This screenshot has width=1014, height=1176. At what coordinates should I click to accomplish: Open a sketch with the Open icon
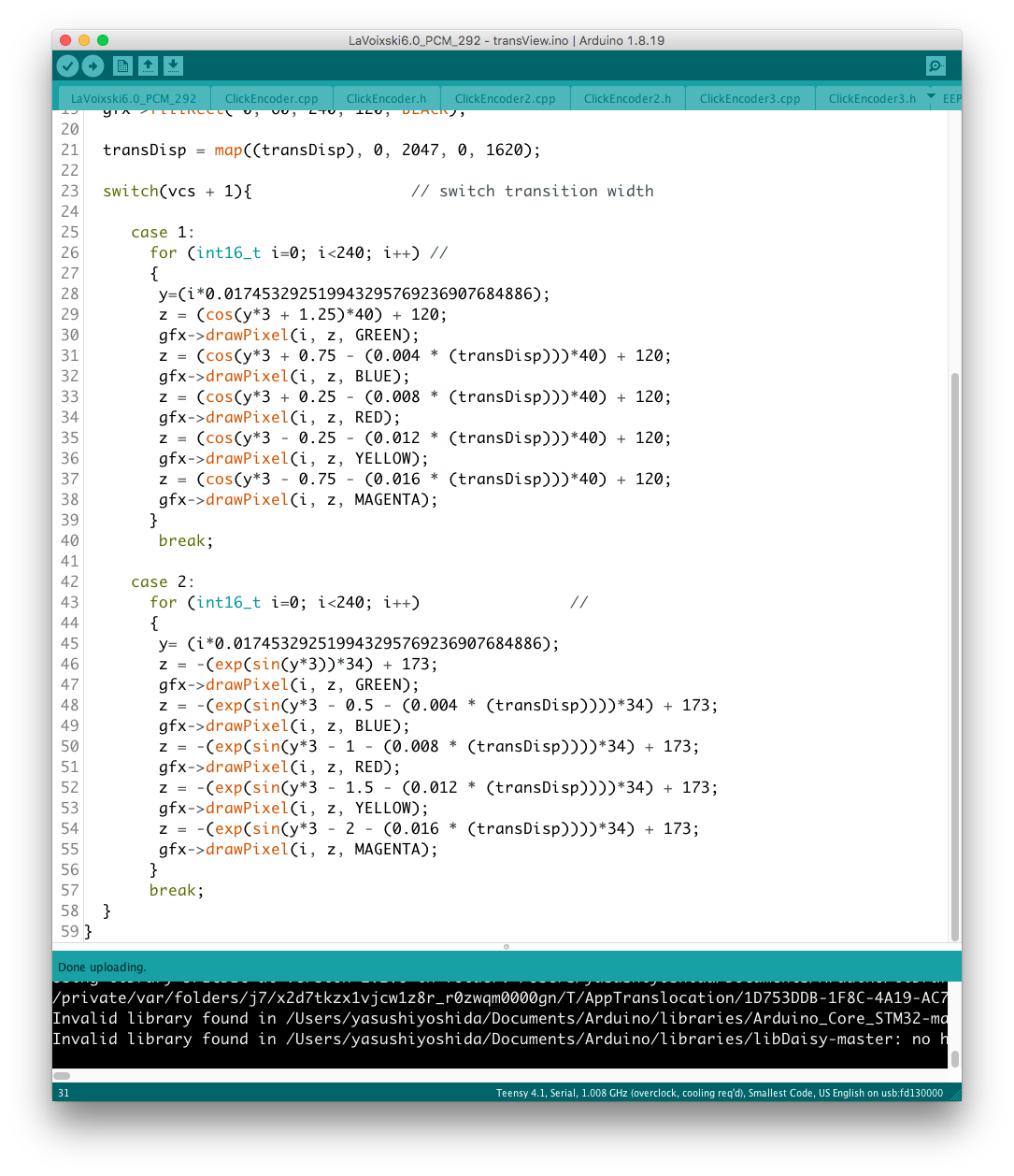pyautogui.click(x=148, y=65)
